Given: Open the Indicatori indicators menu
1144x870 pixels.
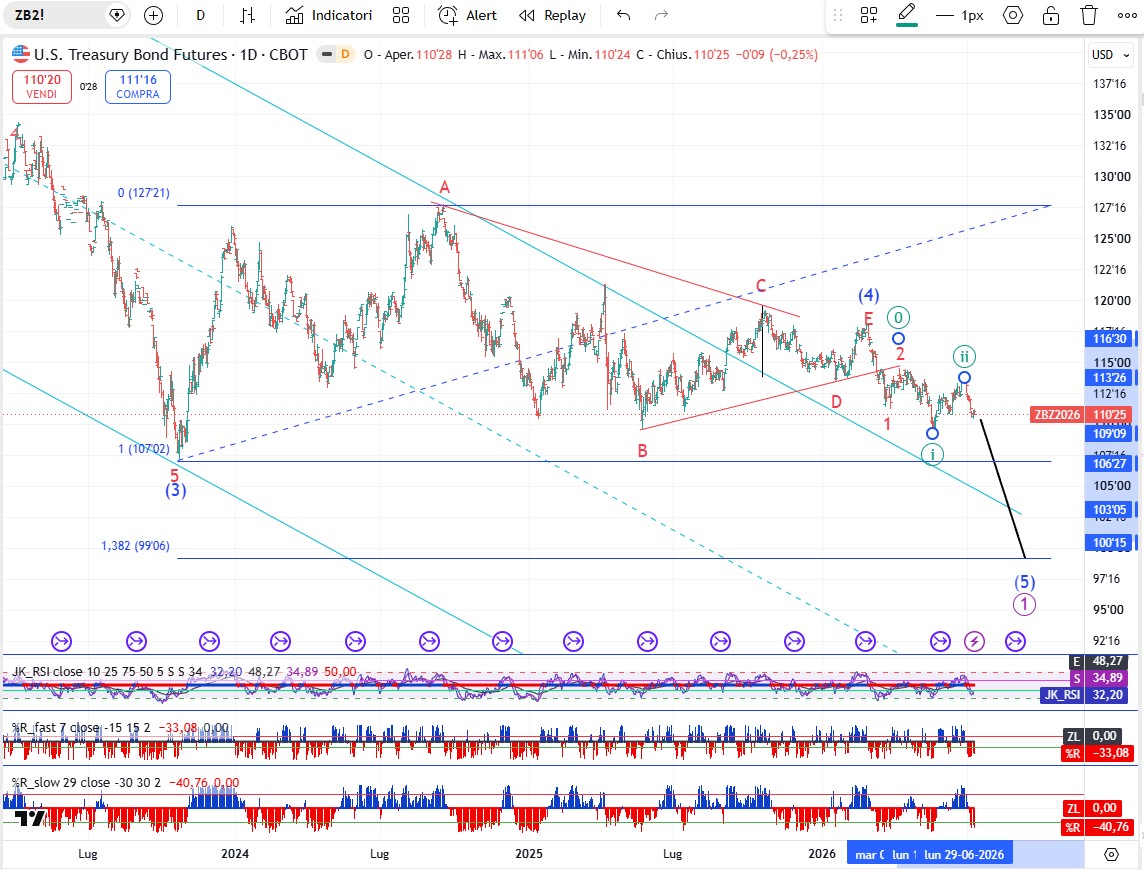Looking at the screenshot, I should (329, 15).
